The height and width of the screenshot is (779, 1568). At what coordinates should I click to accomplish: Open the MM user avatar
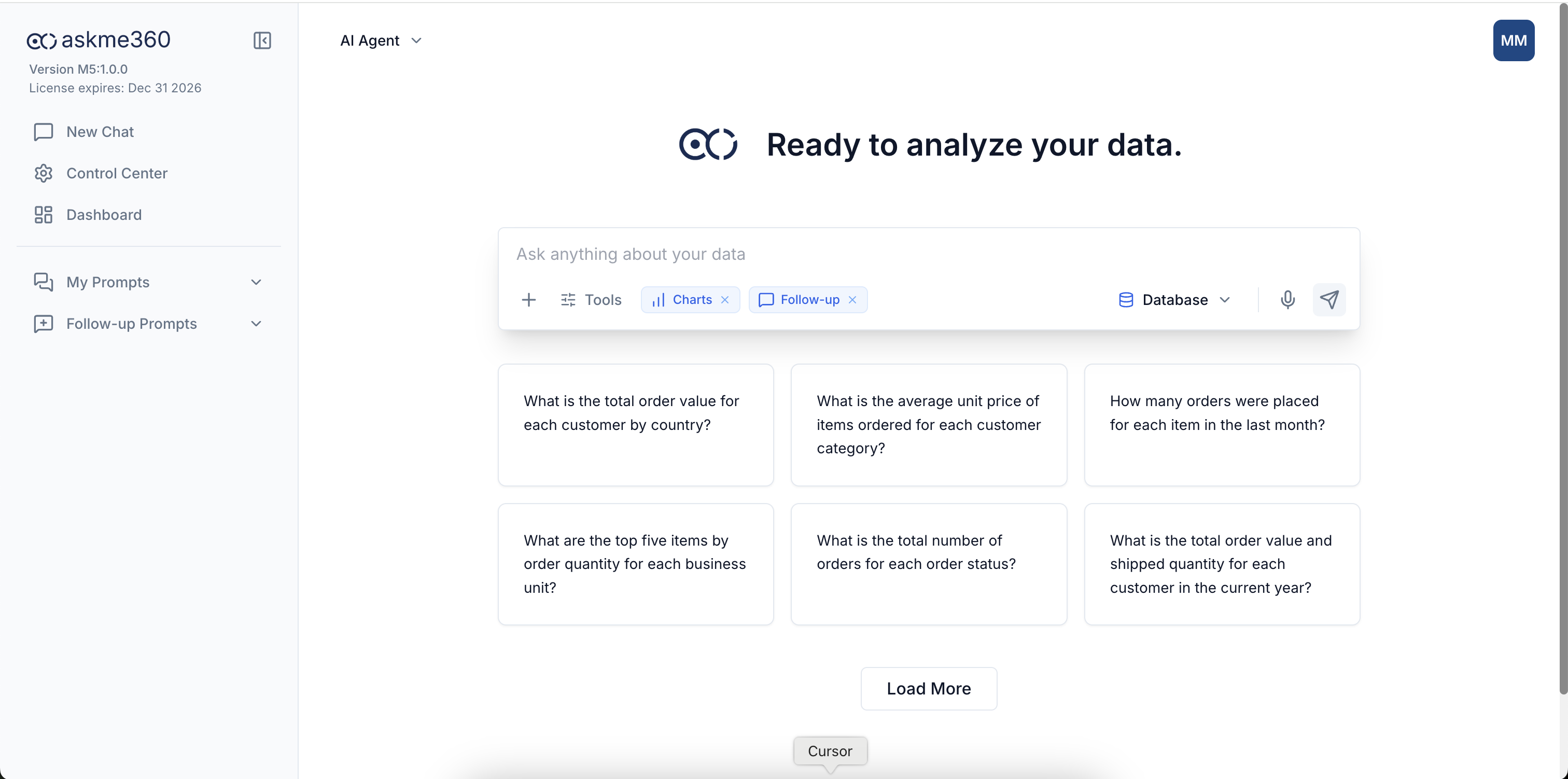point(1513,41)
